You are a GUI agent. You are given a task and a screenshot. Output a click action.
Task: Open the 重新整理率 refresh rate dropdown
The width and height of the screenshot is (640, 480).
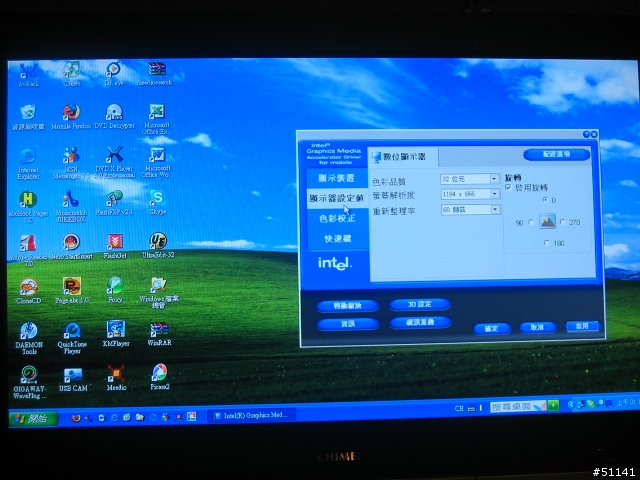[471, 209]
